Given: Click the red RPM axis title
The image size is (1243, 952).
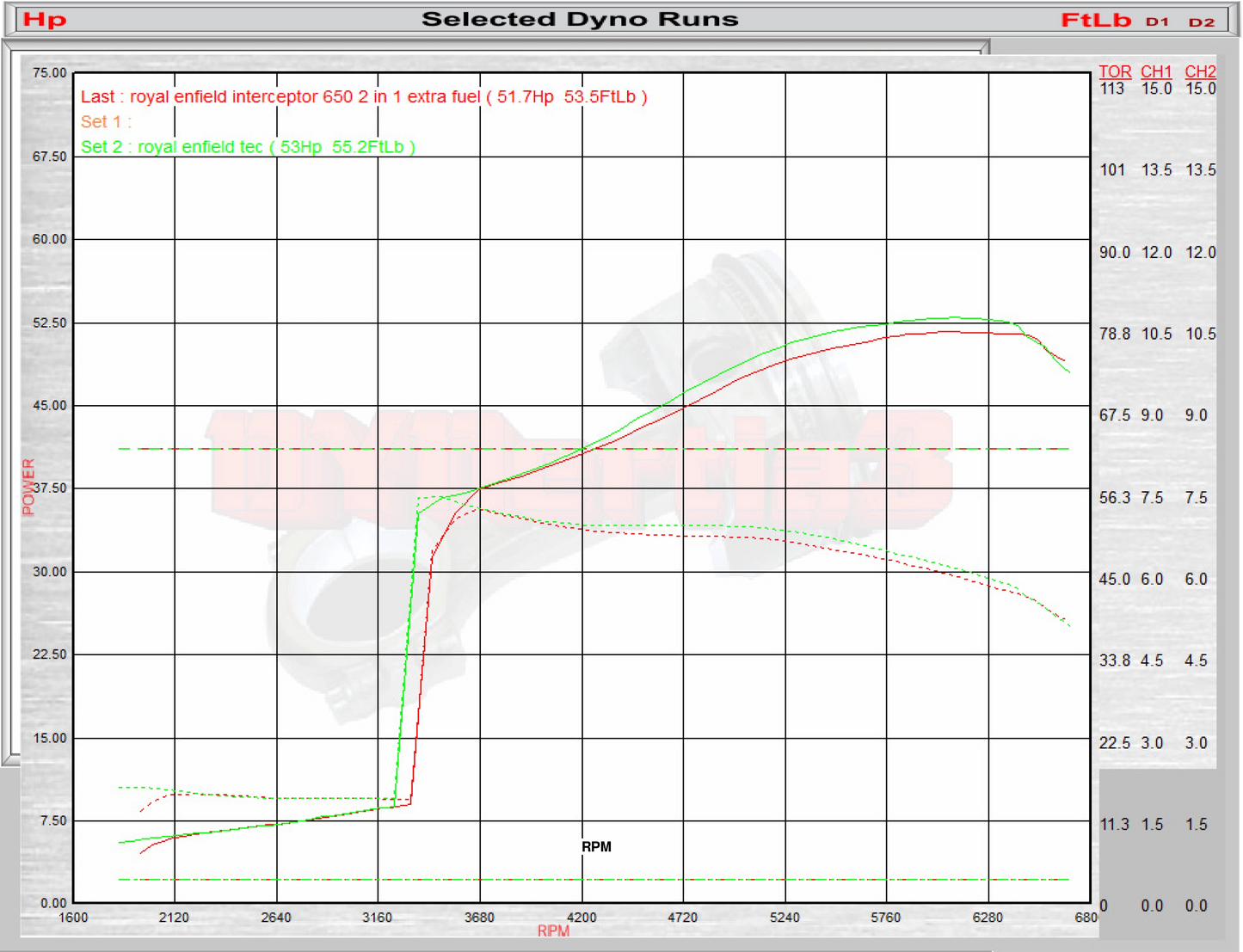Looking at the screenshot, I should [553, 931].
